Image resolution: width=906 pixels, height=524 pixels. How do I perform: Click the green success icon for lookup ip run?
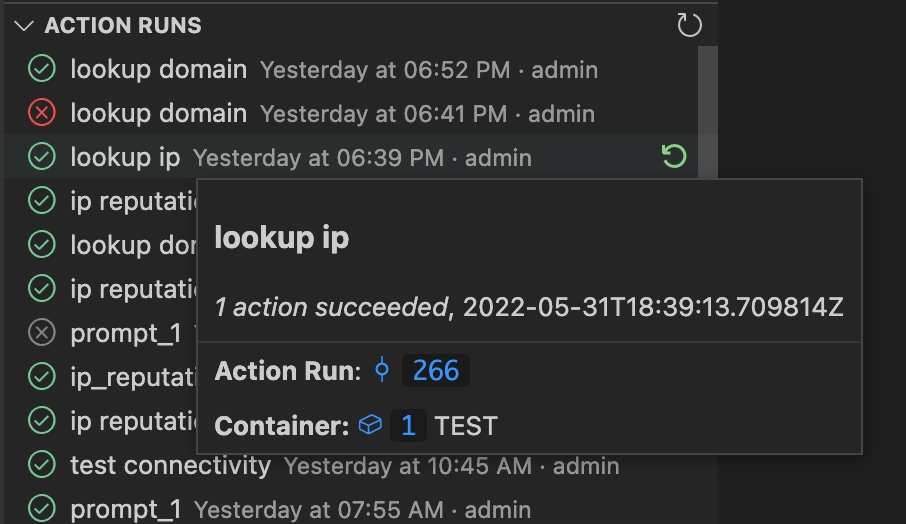pyautogui.click(x=42, y=157)
